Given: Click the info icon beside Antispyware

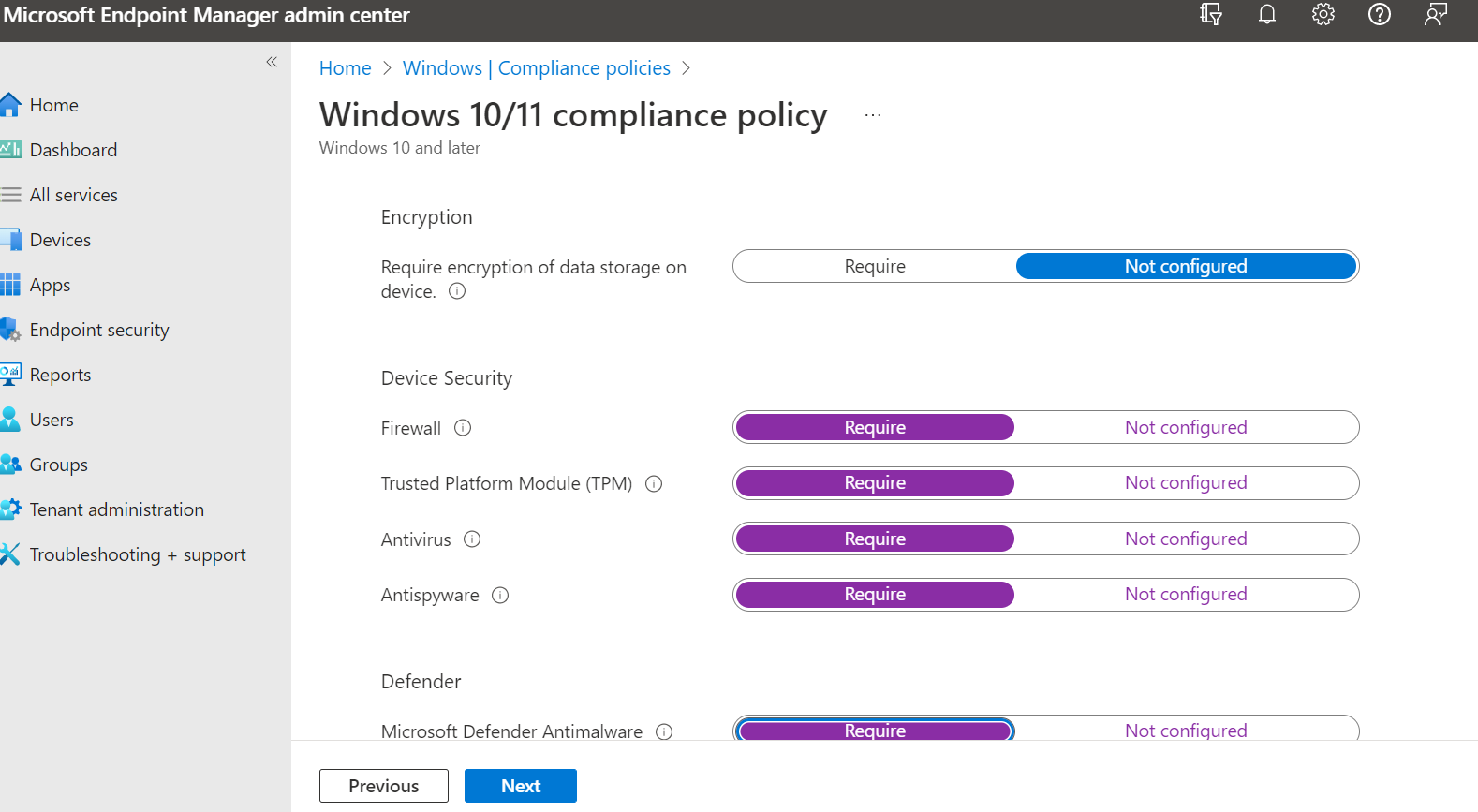Looking at the screenshot, I should point(500,596).
